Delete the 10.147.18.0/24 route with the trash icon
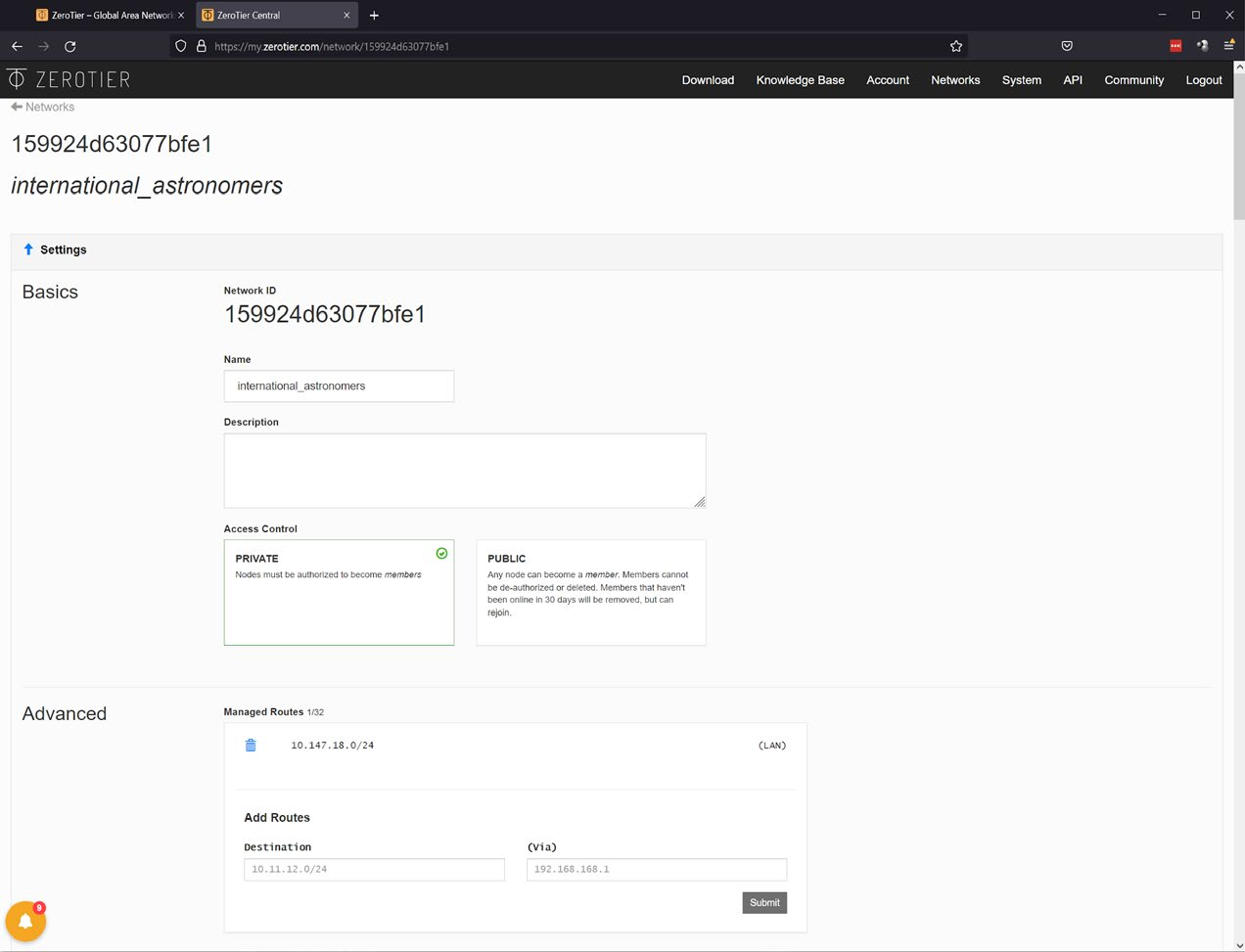This screenshot has height=952, width=1245. [251, 746]
